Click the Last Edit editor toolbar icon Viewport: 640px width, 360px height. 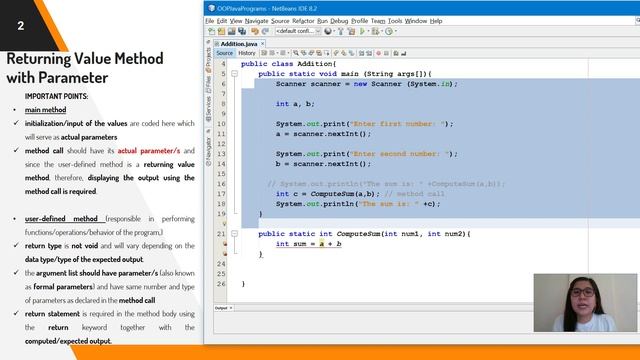[x=264, y=53]
